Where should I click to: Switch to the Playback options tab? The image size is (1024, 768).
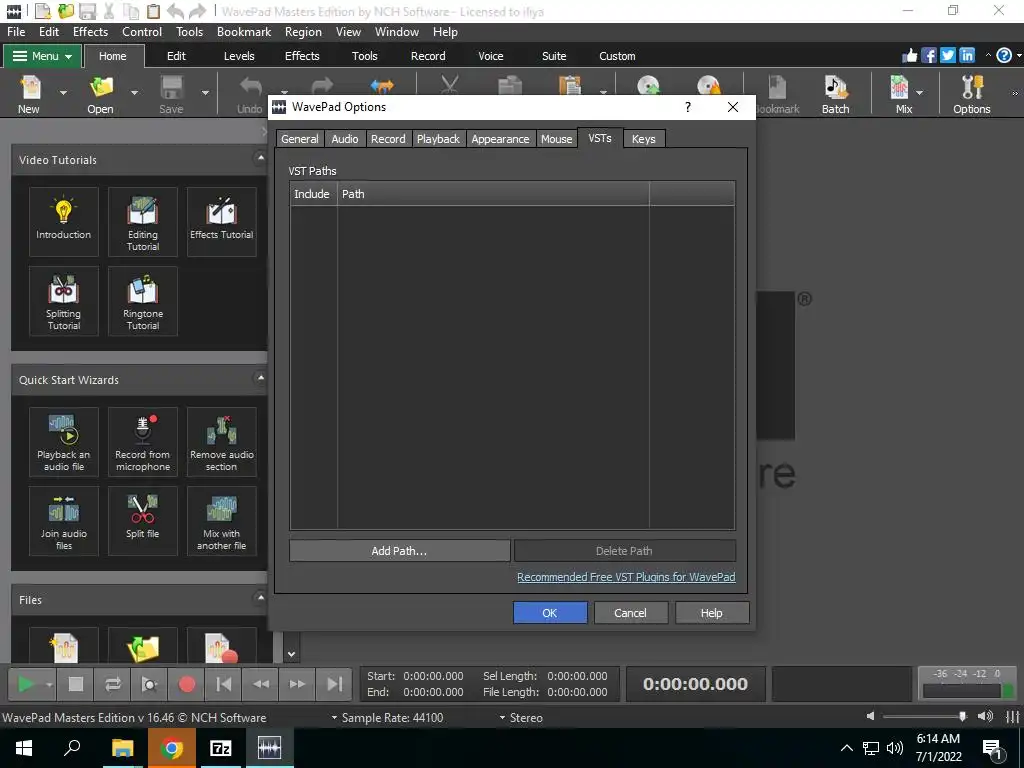pos(438,139)
